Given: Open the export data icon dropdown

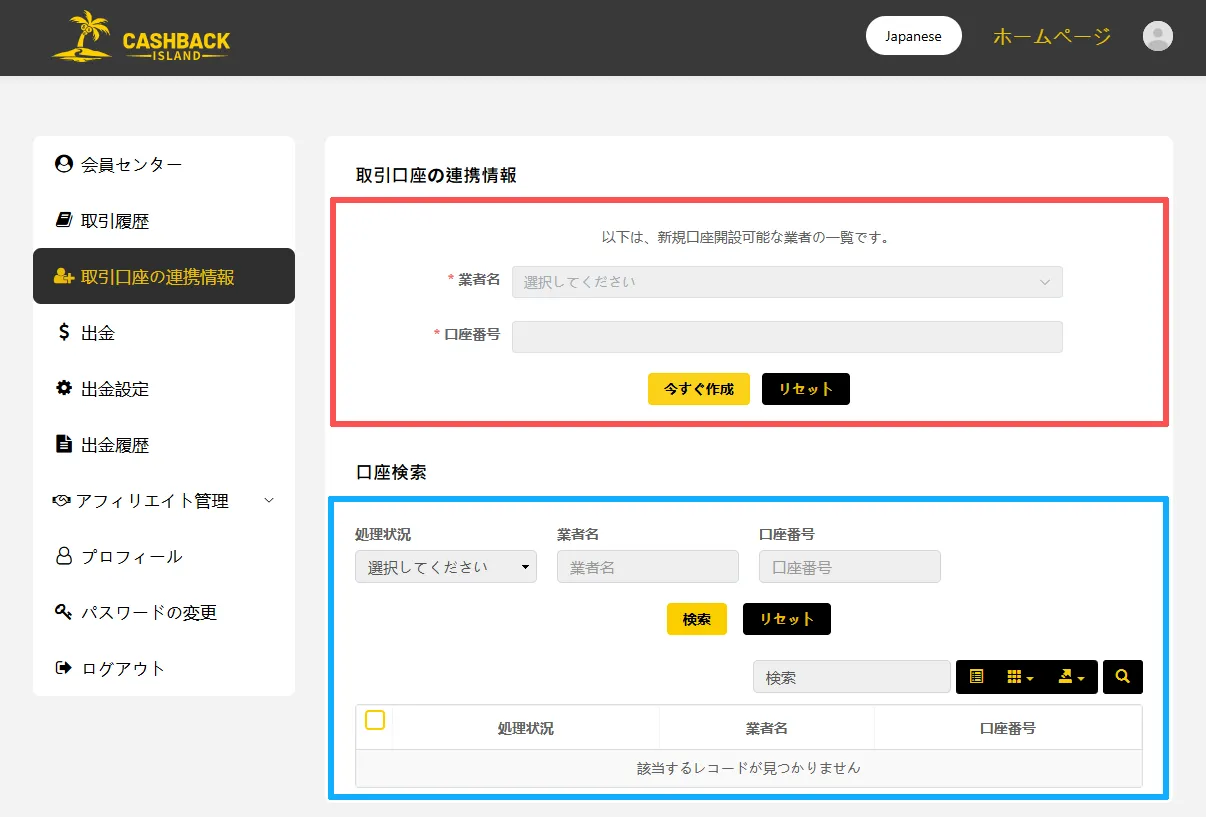Looking at the screenshot, I should click(x=1070, y=677).
